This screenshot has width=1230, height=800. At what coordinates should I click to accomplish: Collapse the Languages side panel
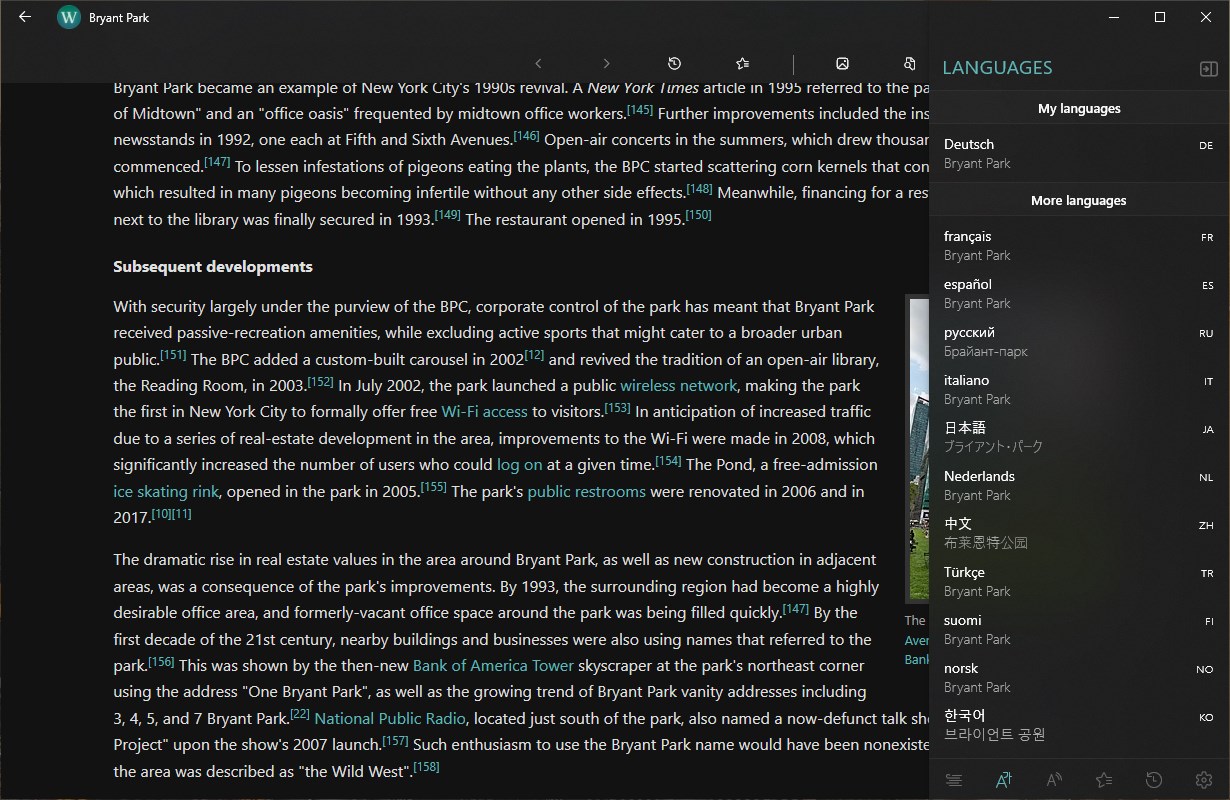point(1209,68)
